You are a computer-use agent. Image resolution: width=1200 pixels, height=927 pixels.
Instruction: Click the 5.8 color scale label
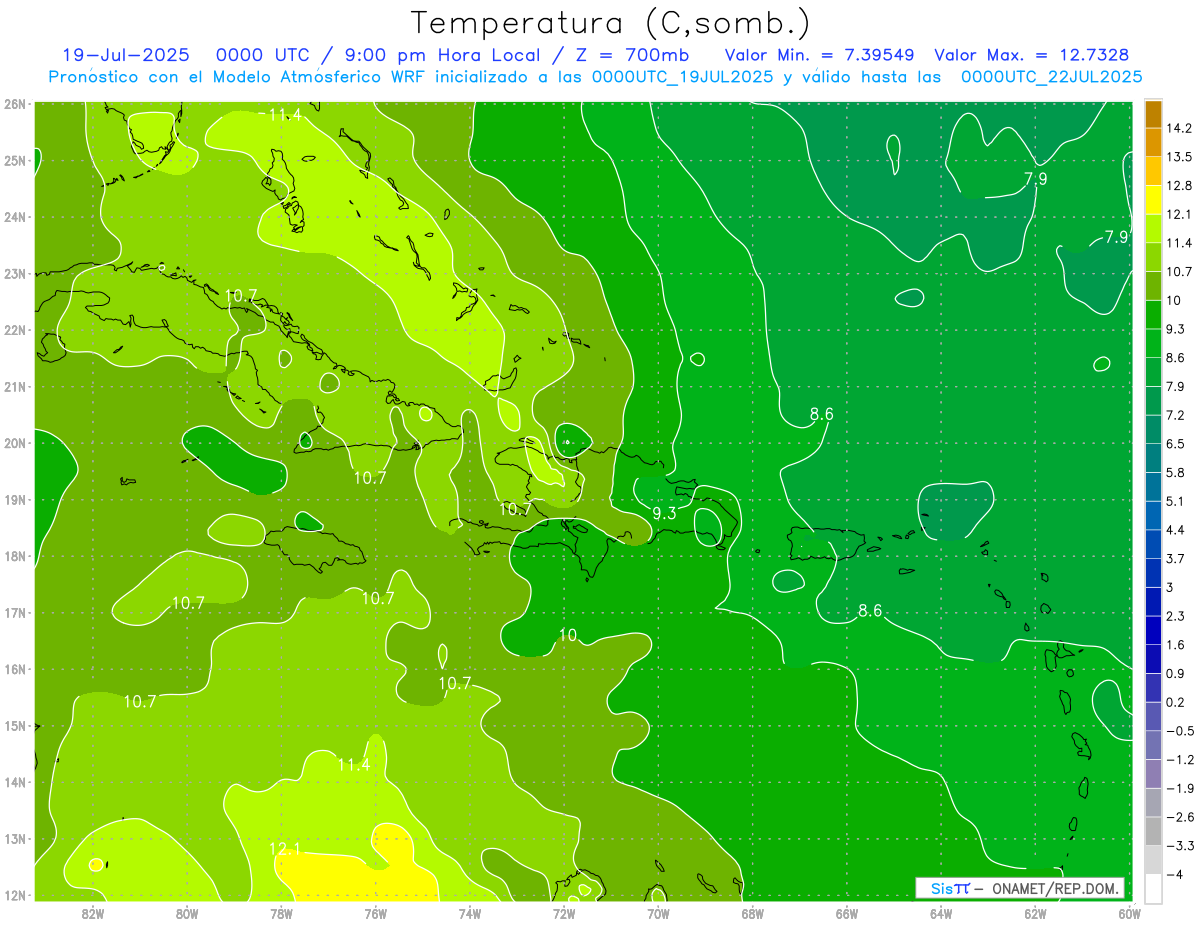click(1175, 472)
